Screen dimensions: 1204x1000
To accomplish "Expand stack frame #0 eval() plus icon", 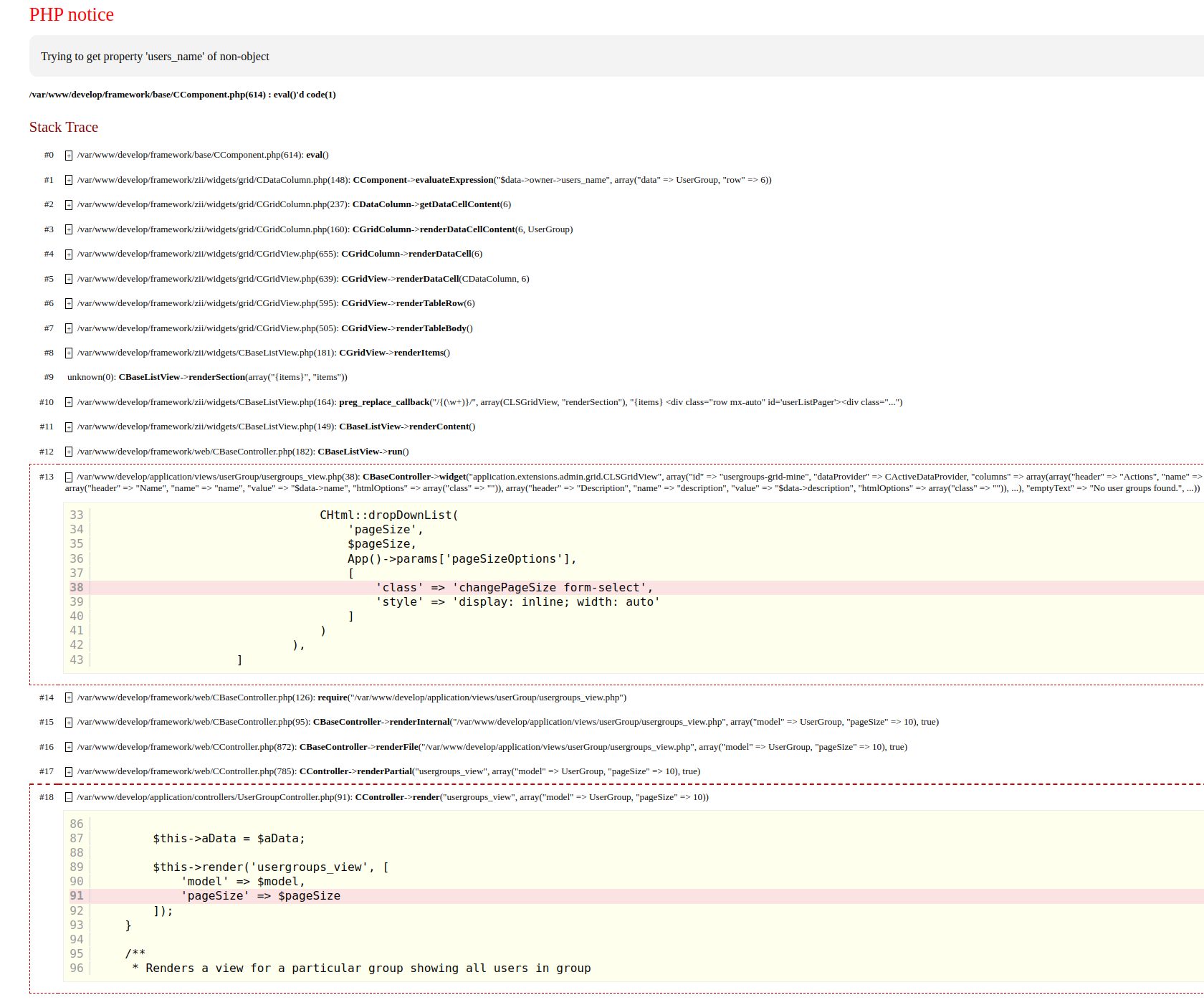I will tap(69, 156).
